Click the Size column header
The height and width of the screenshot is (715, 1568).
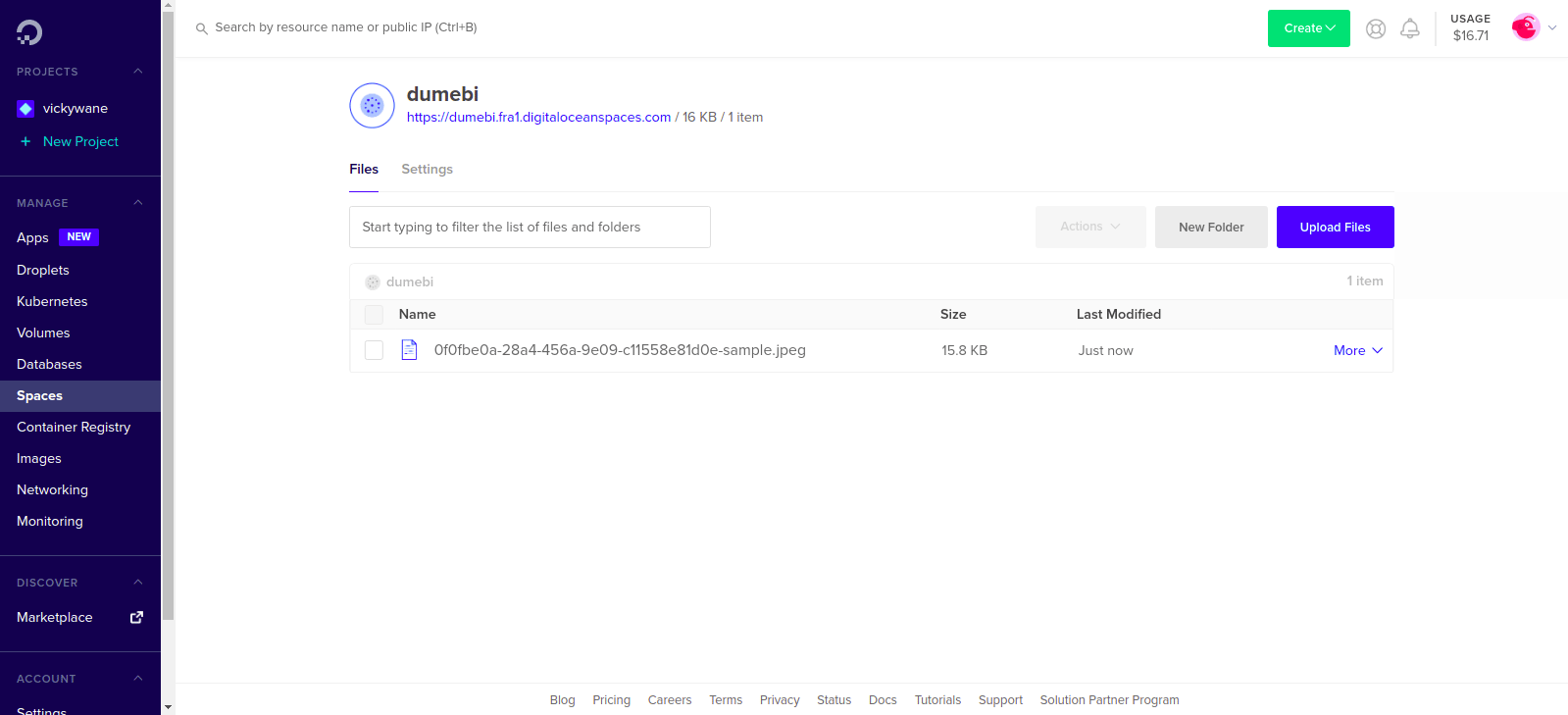click(x=953, y=314)
